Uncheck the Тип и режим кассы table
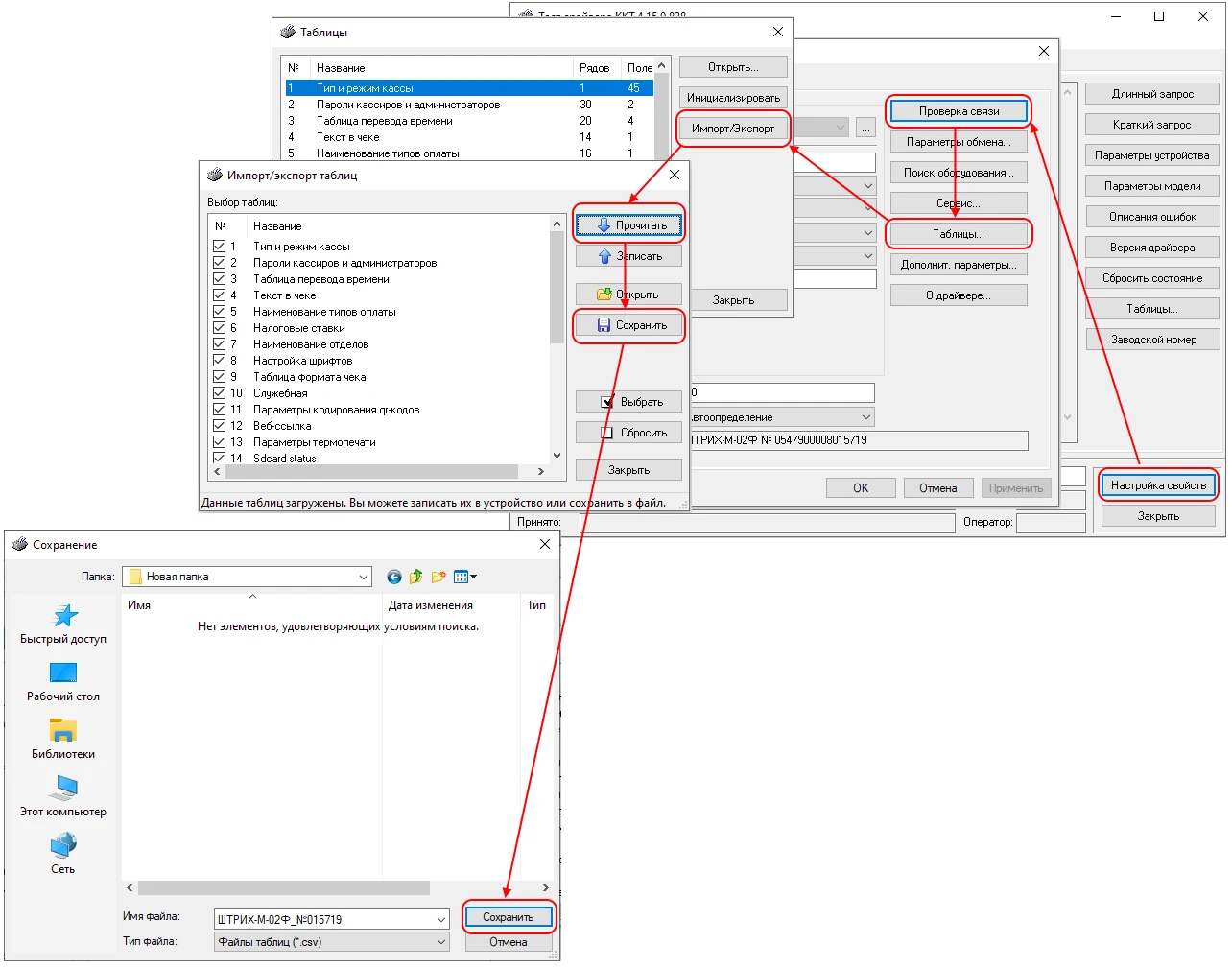The height and width of the screenshot is (967, 1232). (x=219, y=247)
